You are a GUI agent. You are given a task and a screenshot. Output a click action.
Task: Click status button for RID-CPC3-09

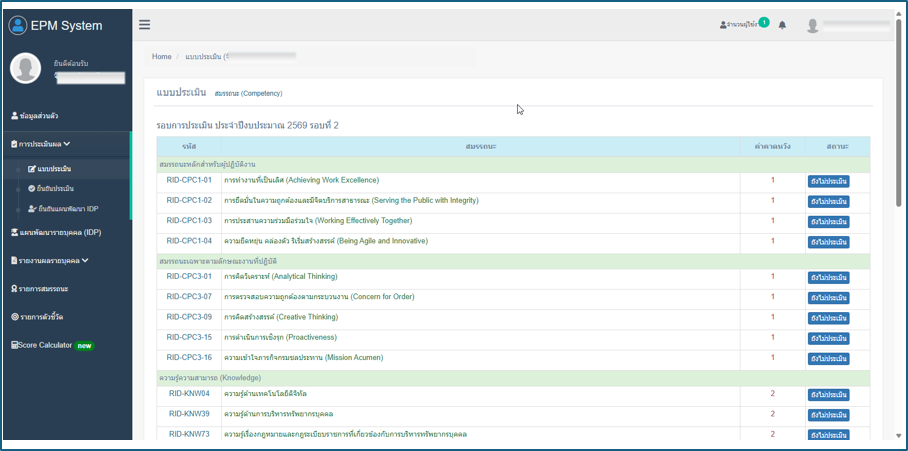click(828, 318)
